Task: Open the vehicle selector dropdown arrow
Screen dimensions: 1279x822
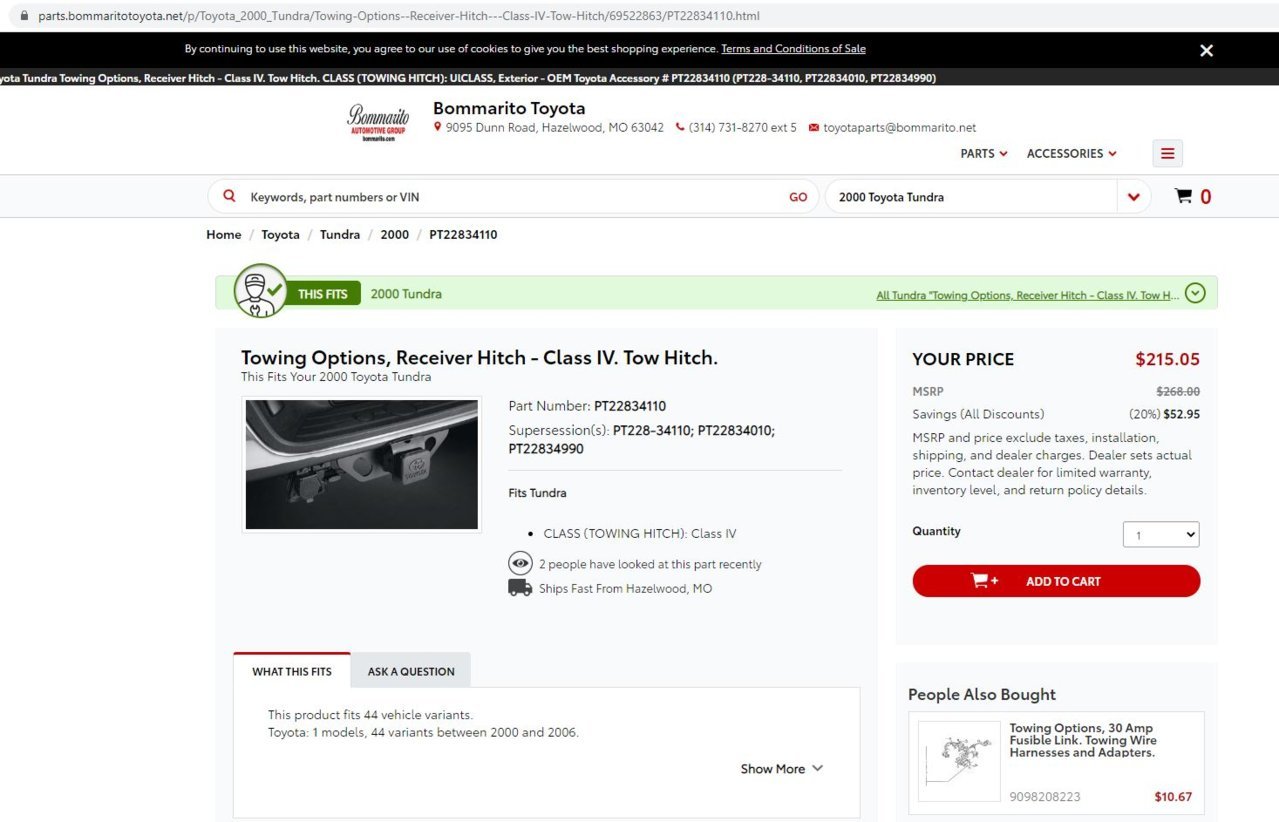Action: point(1133,197)
